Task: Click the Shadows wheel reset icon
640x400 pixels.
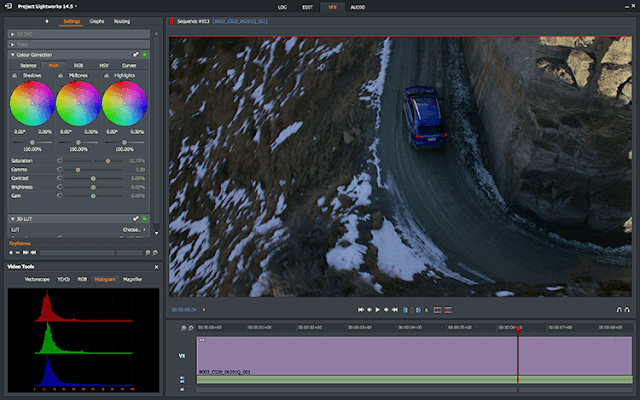Action: [15, 76]
